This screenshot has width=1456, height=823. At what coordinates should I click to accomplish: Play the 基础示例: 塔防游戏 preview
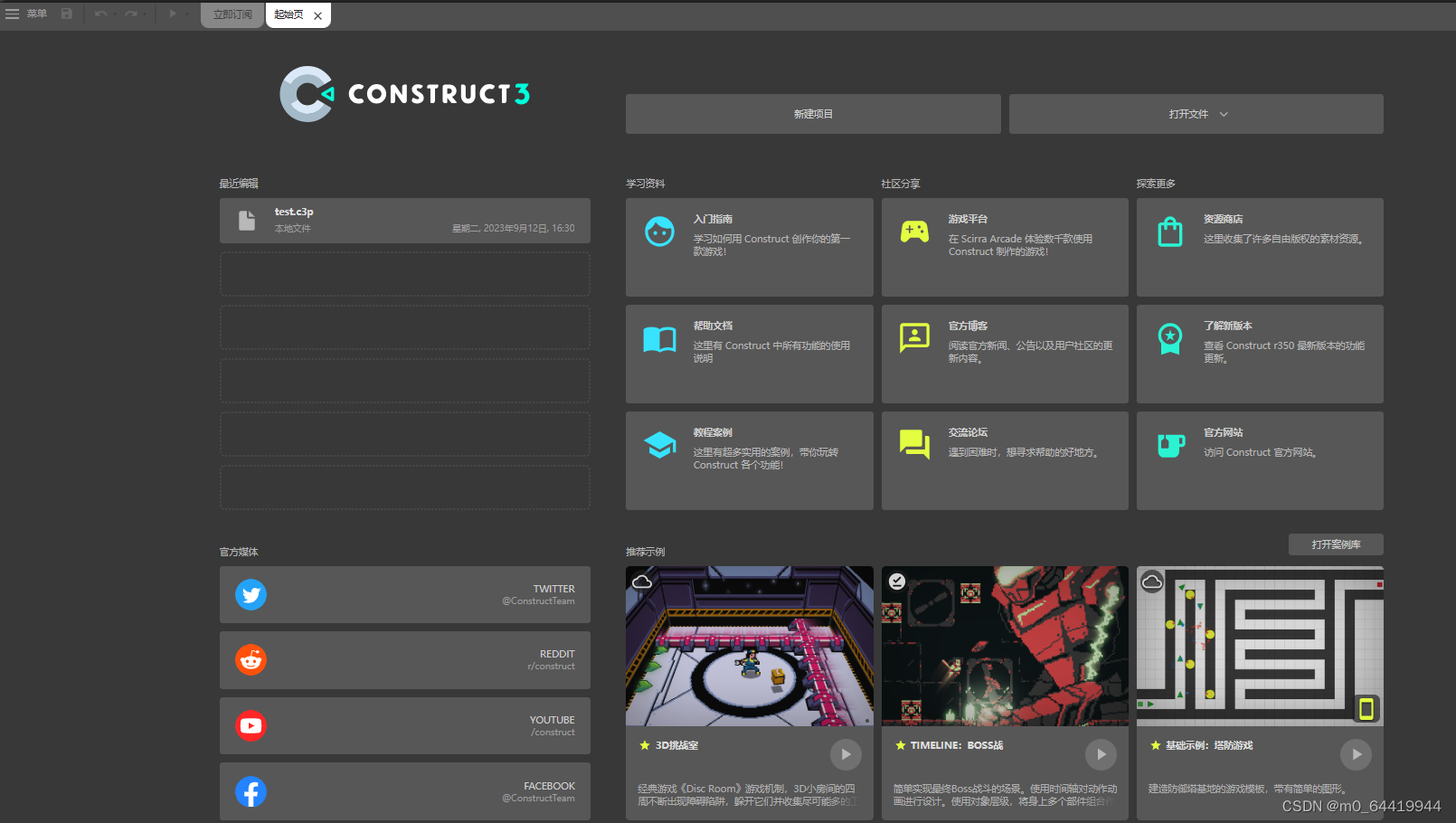tap(1356, 754)
